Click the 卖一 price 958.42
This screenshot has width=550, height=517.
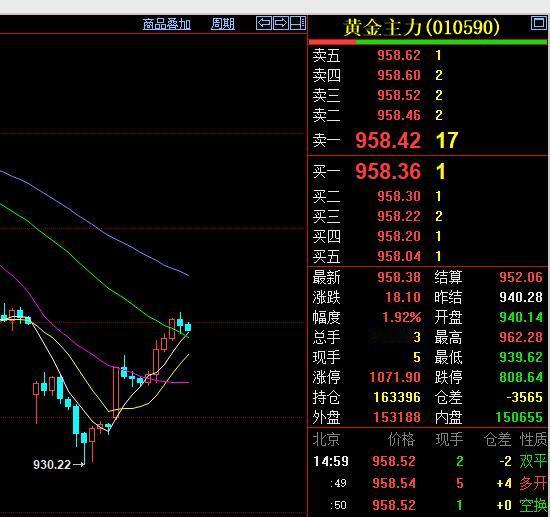pos(388,140)
